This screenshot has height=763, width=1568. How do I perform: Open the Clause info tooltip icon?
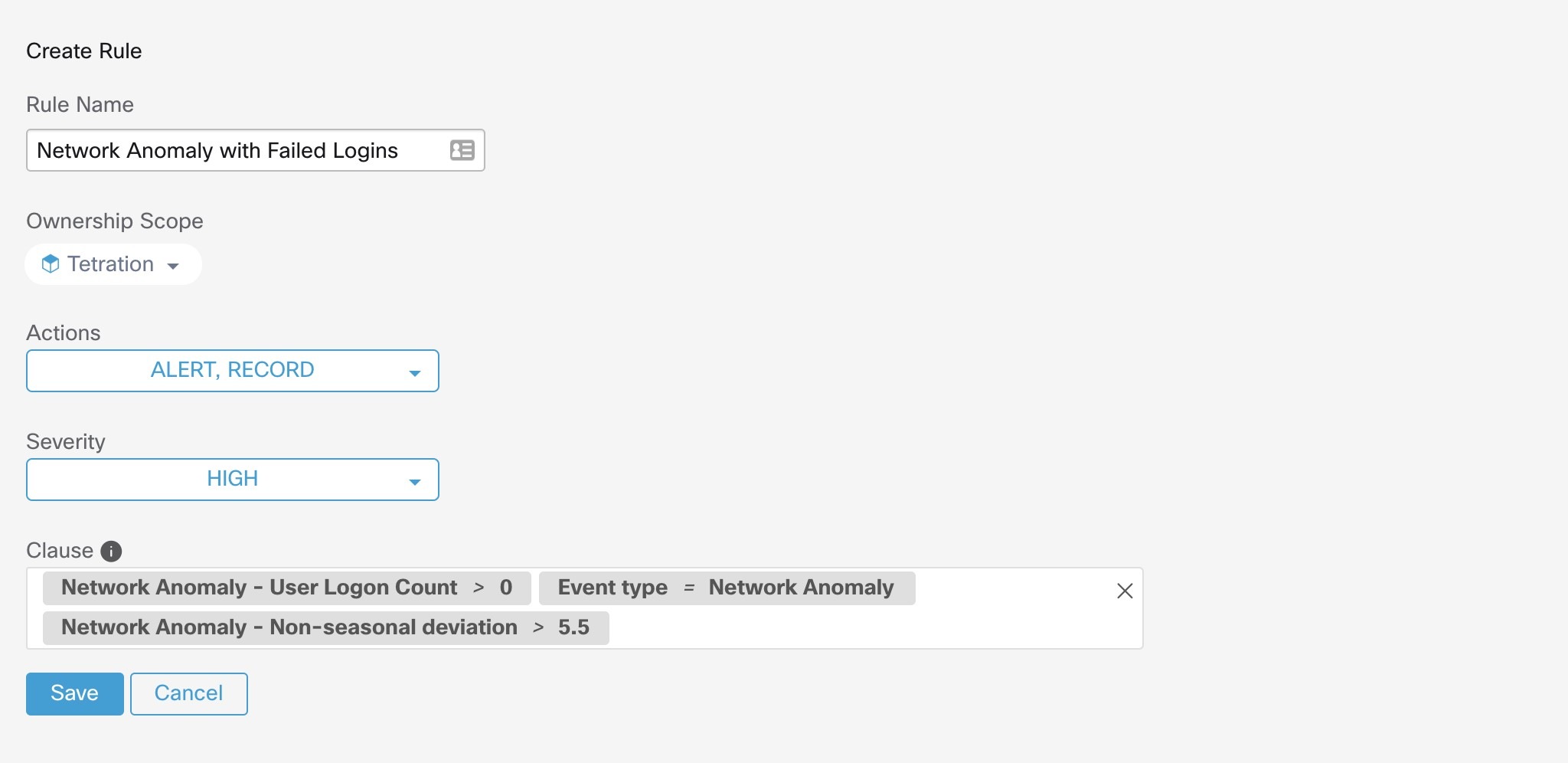coord(112,550)
